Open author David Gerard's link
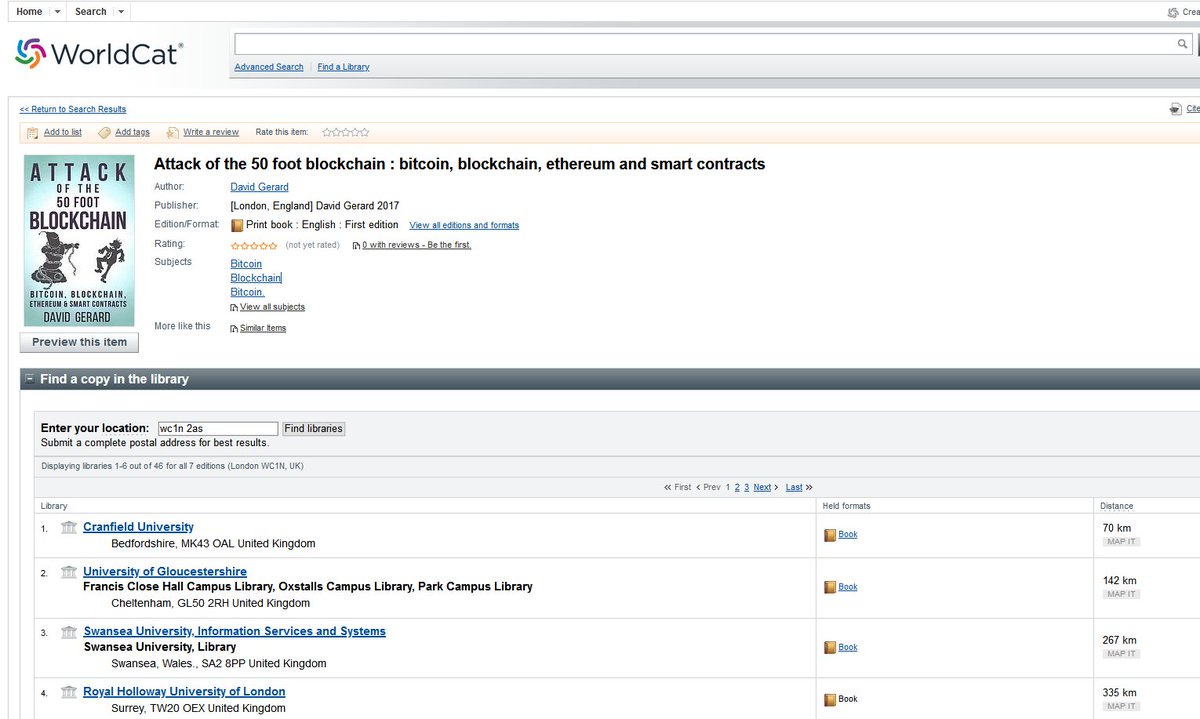1200x719 pixels. pos(259,187)
